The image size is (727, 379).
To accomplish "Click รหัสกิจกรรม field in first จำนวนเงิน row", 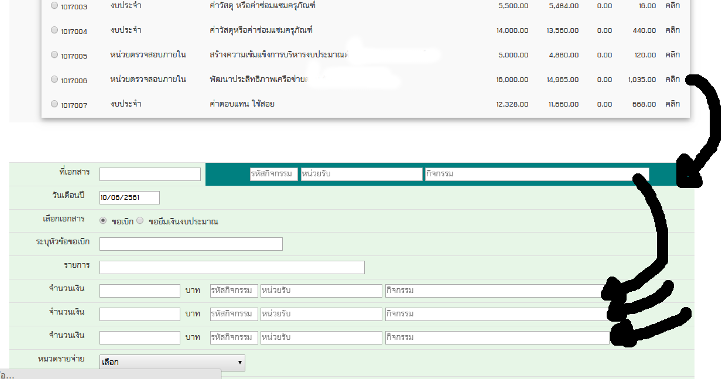I will click(234, 291).
